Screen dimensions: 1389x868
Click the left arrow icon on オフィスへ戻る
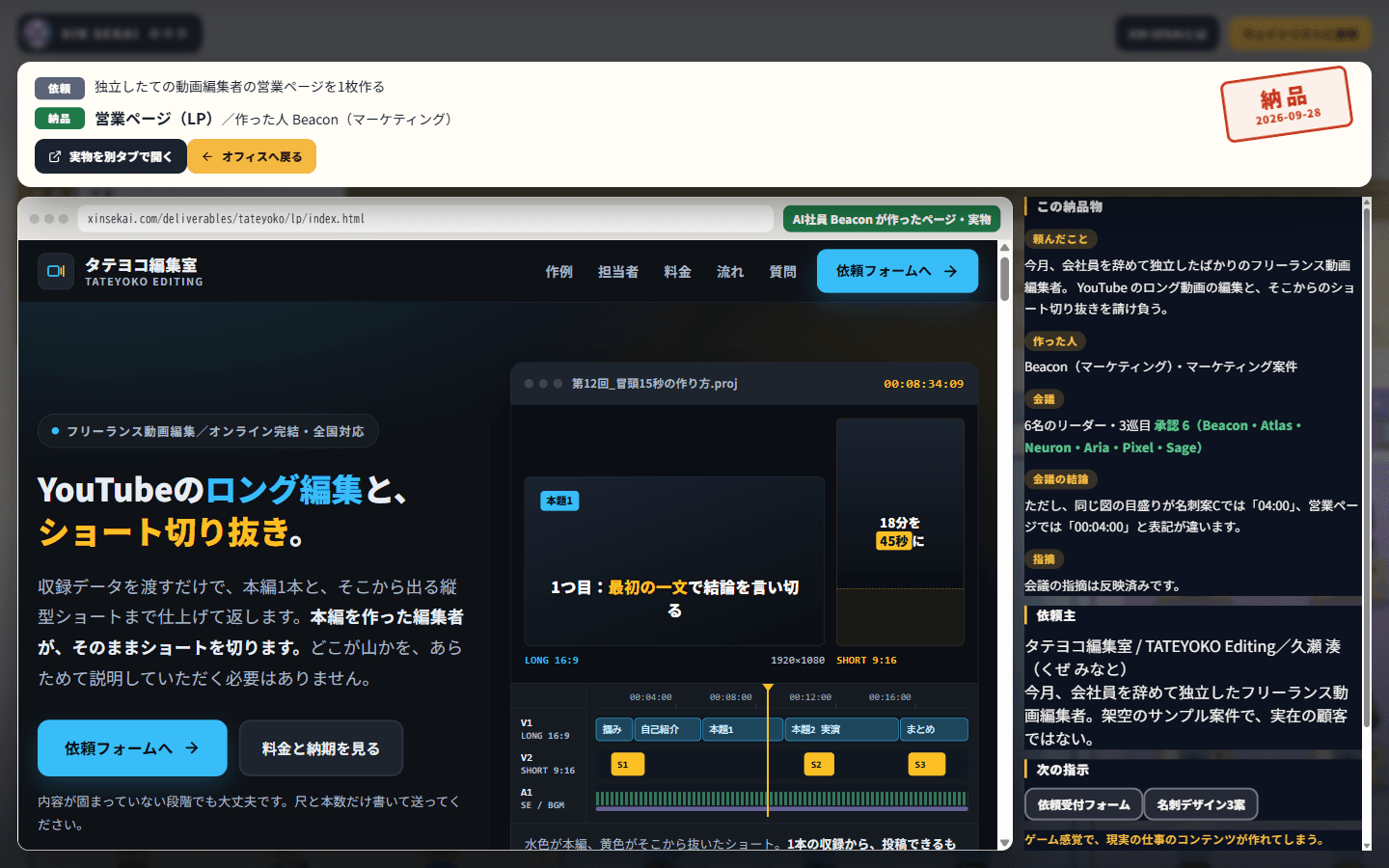point(206,157)
